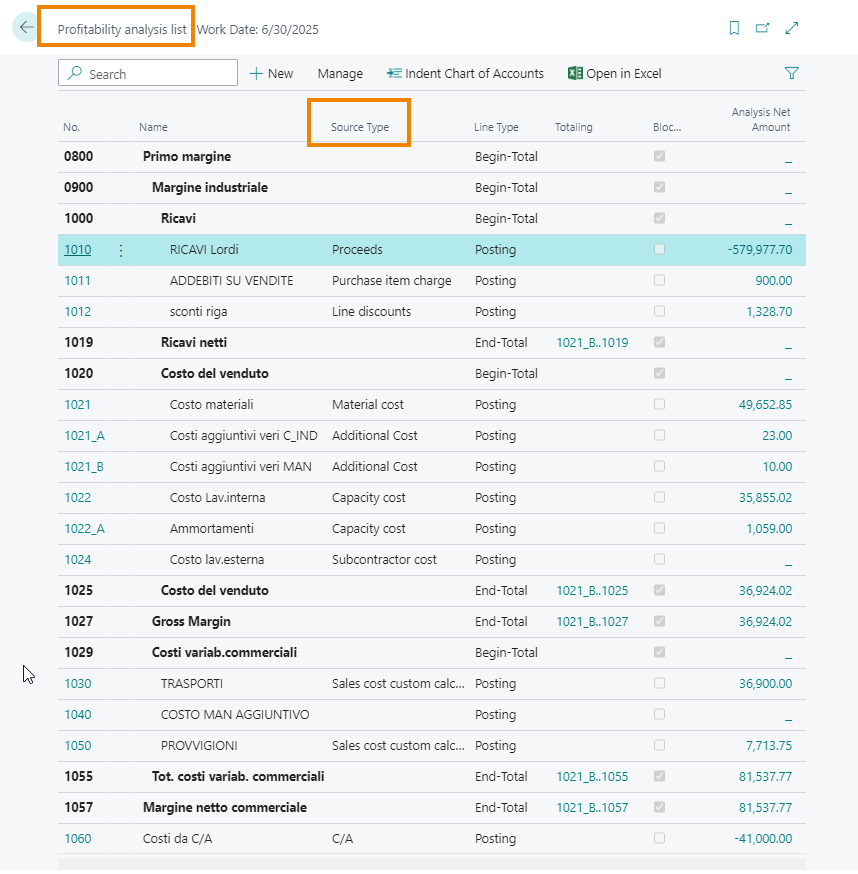Open this page in a new window
Screen dimensions: 858x874
click(x=763, y=28)
